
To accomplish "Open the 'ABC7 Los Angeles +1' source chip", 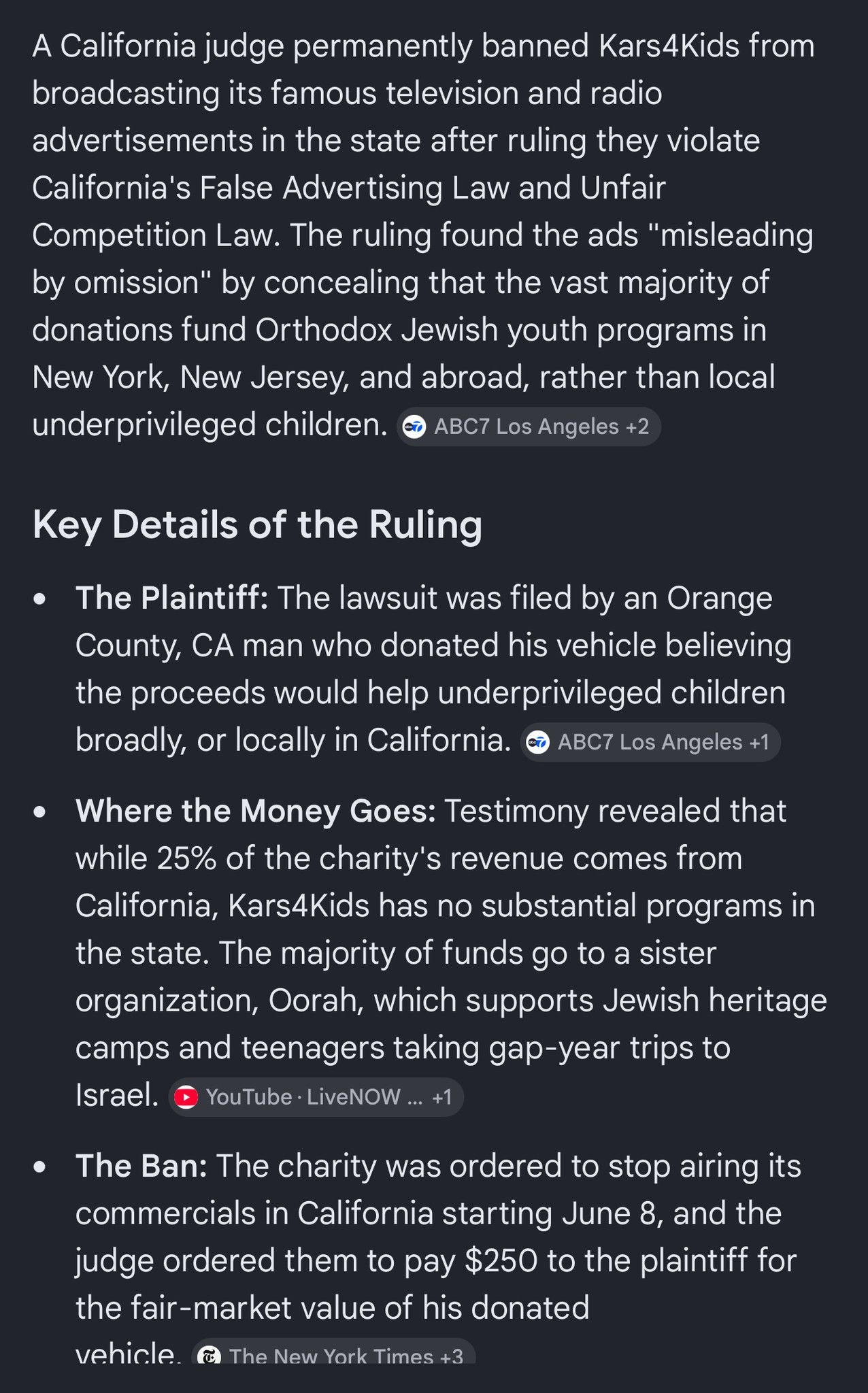I will point(650,742).
